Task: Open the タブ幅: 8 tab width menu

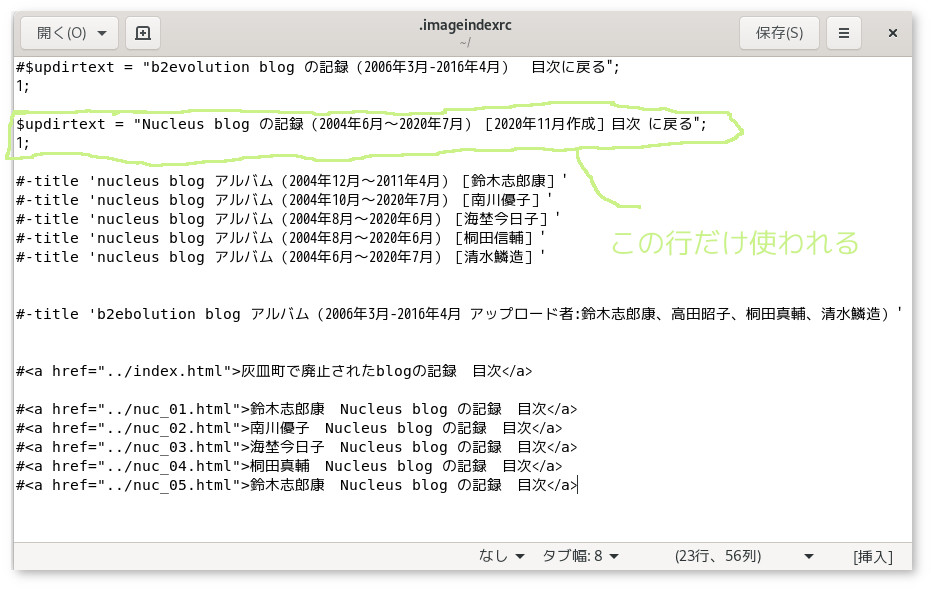Action: tap(580, 556)
